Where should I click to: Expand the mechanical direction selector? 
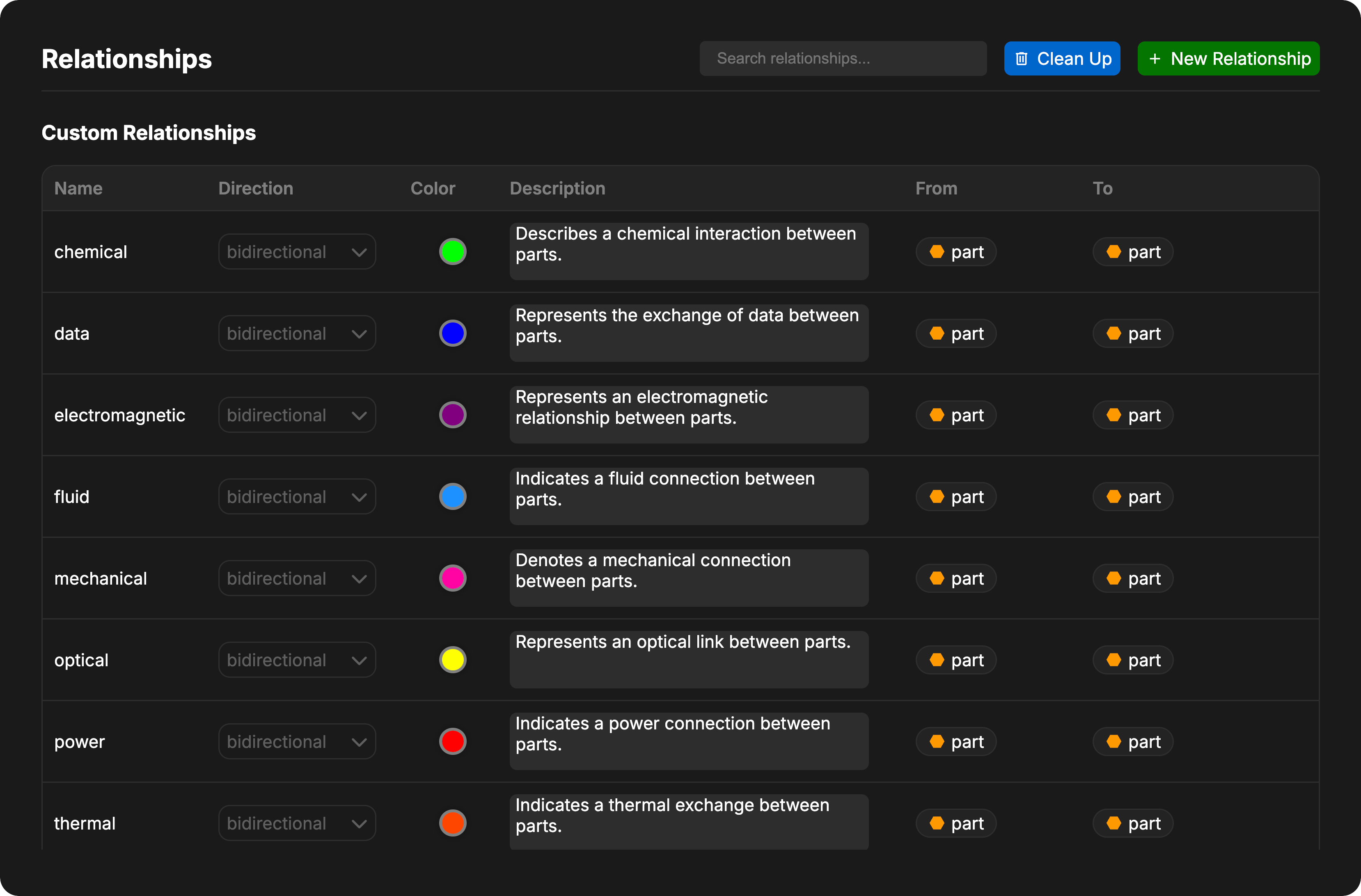297,578
